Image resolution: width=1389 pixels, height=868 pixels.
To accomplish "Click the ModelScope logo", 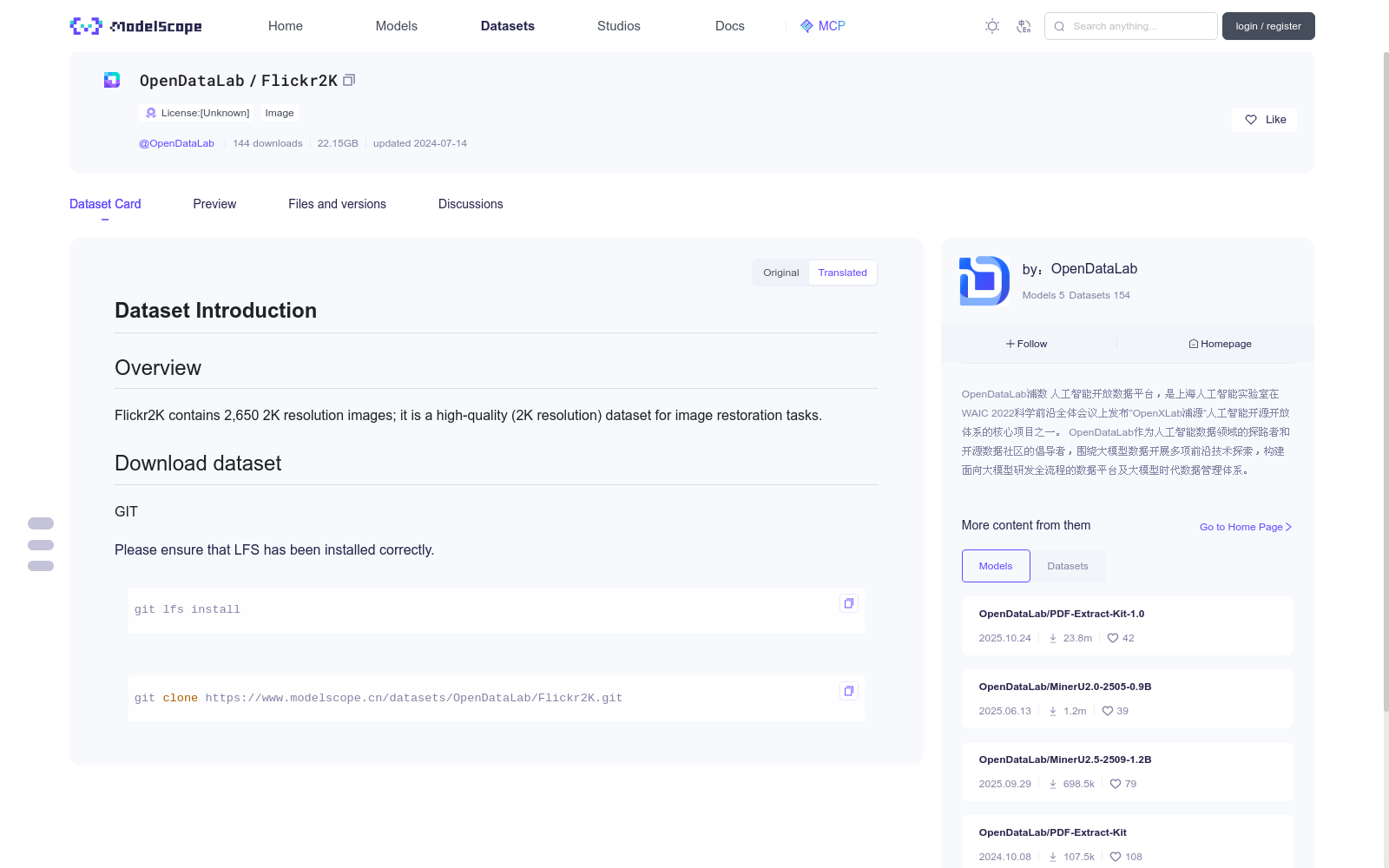I will point(136,26).
